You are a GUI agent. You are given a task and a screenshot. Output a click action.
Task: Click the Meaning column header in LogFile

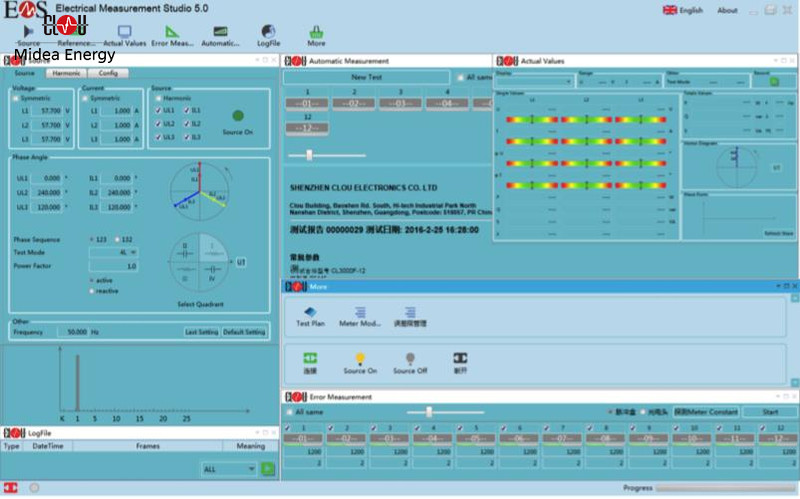(251, 446)
